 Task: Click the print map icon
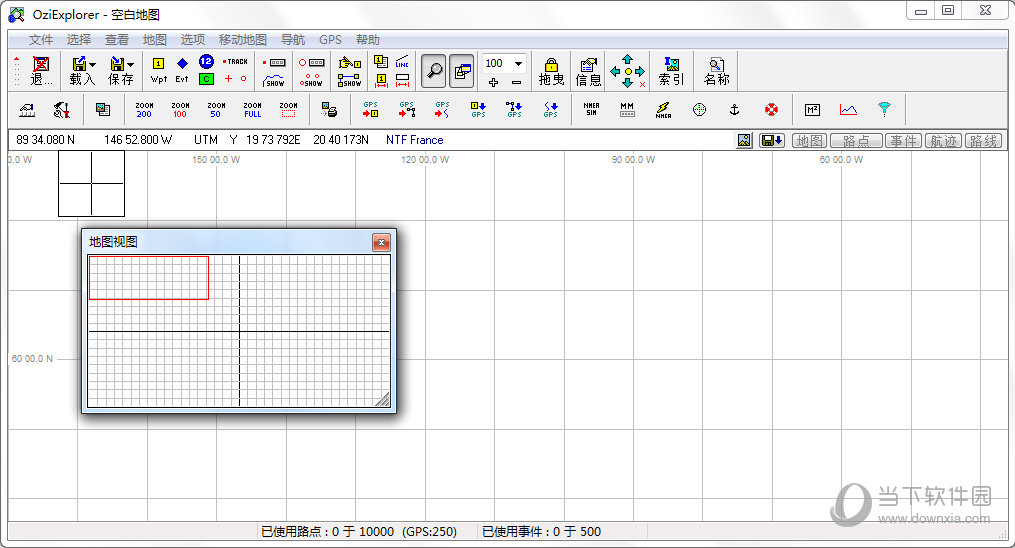(329, 110)
